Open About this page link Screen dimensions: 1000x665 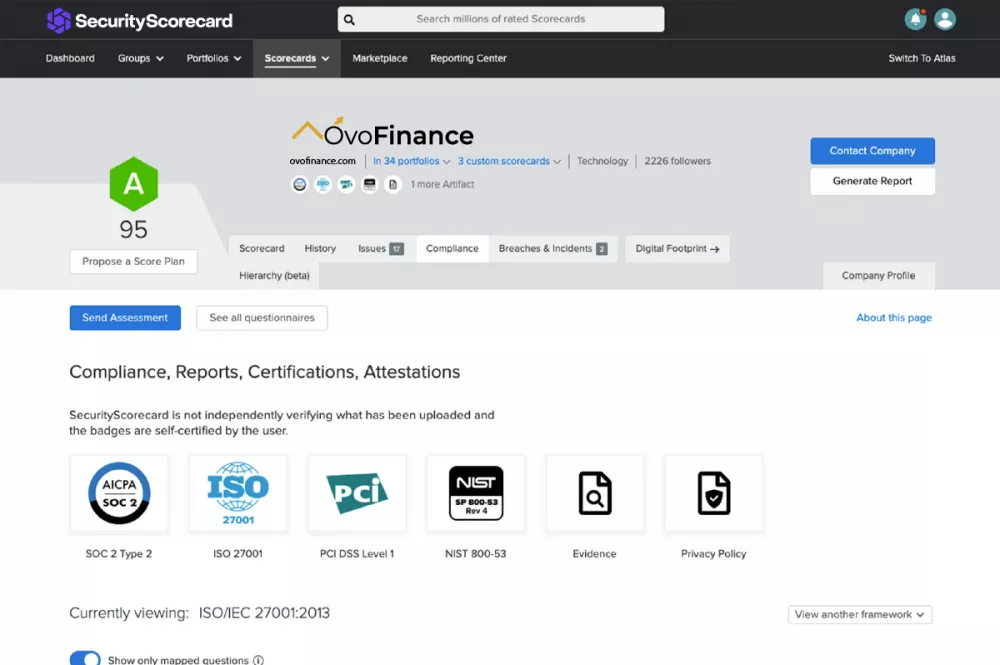pos(893,318)
